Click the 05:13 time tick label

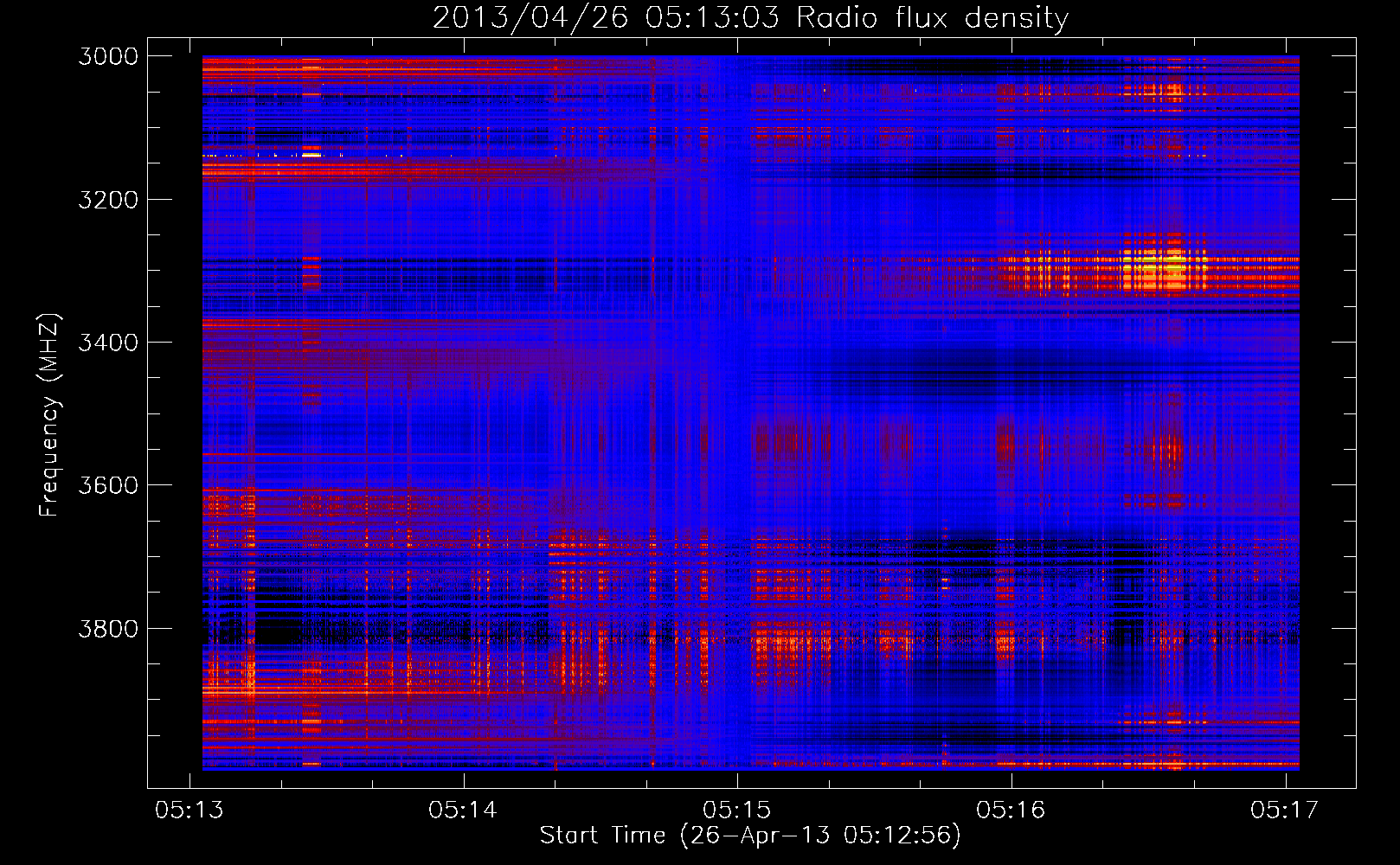(x=189, y=810)
